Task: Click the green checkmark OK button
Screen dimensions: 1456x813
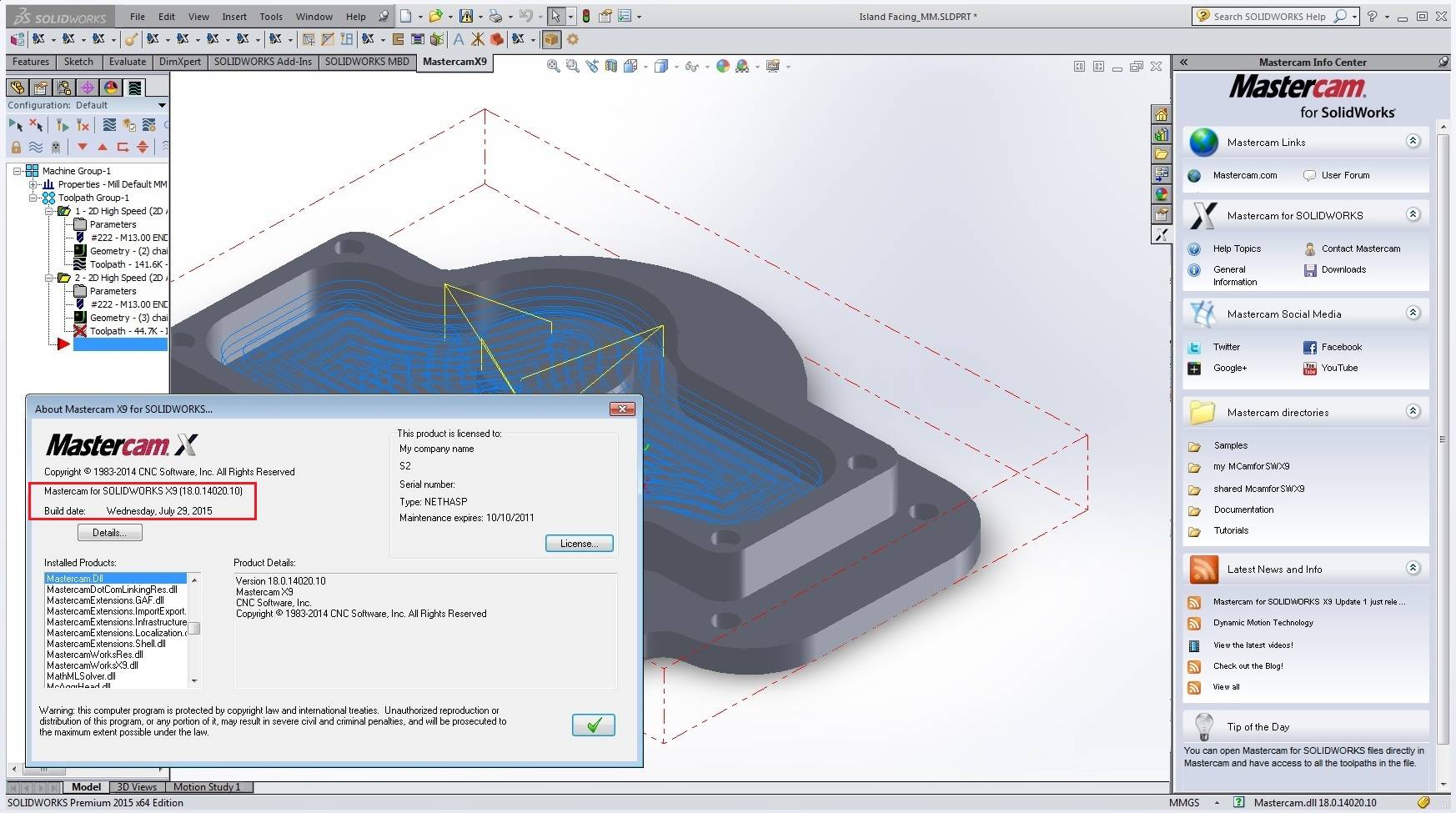Action: click(x=593, y=725)
